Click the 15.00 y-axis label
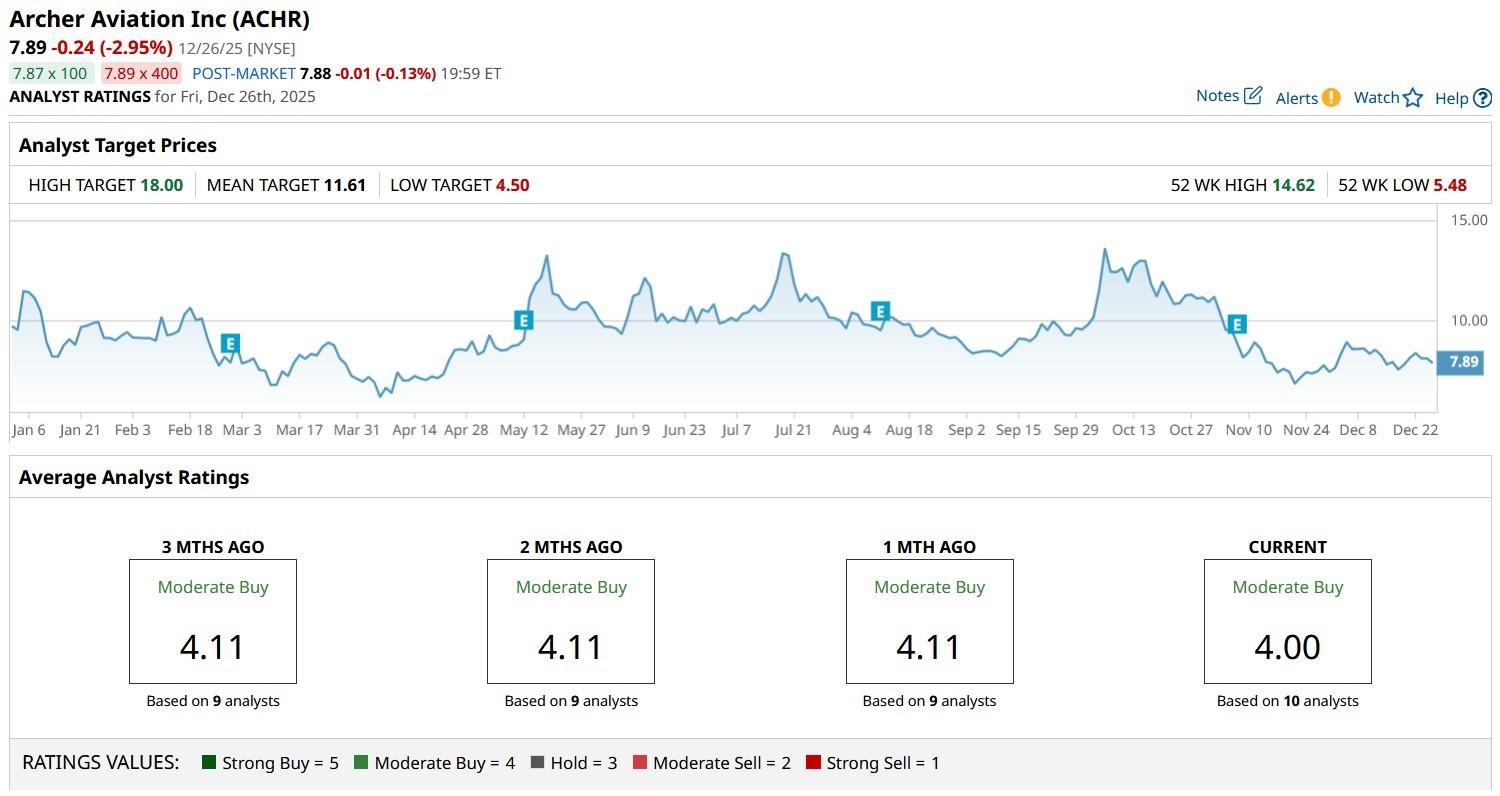 (x=1469, y=220)
